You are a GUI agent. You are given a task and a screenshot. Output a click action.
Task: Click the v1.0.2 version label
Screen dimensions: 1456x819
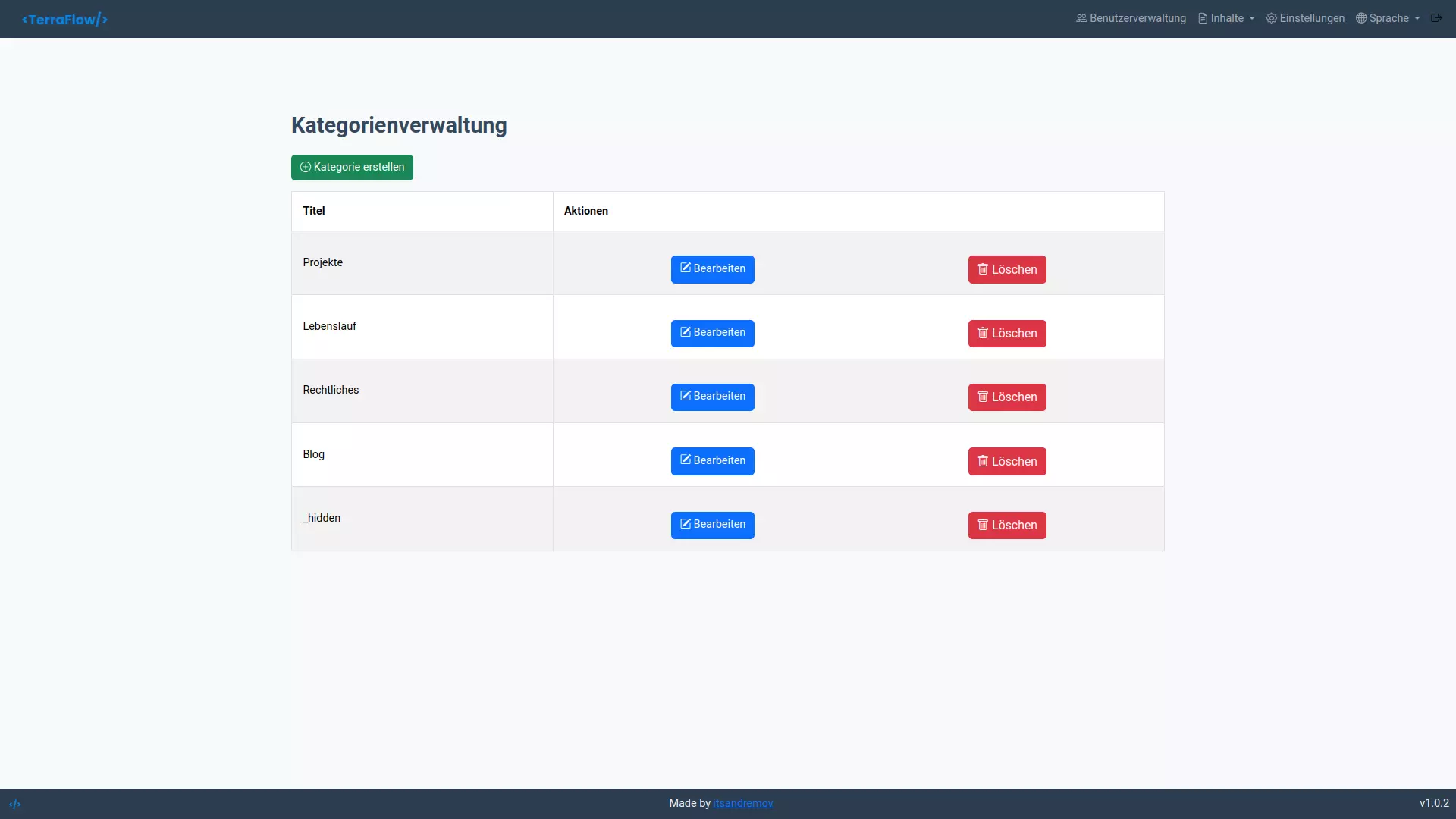click(1434, 803)
